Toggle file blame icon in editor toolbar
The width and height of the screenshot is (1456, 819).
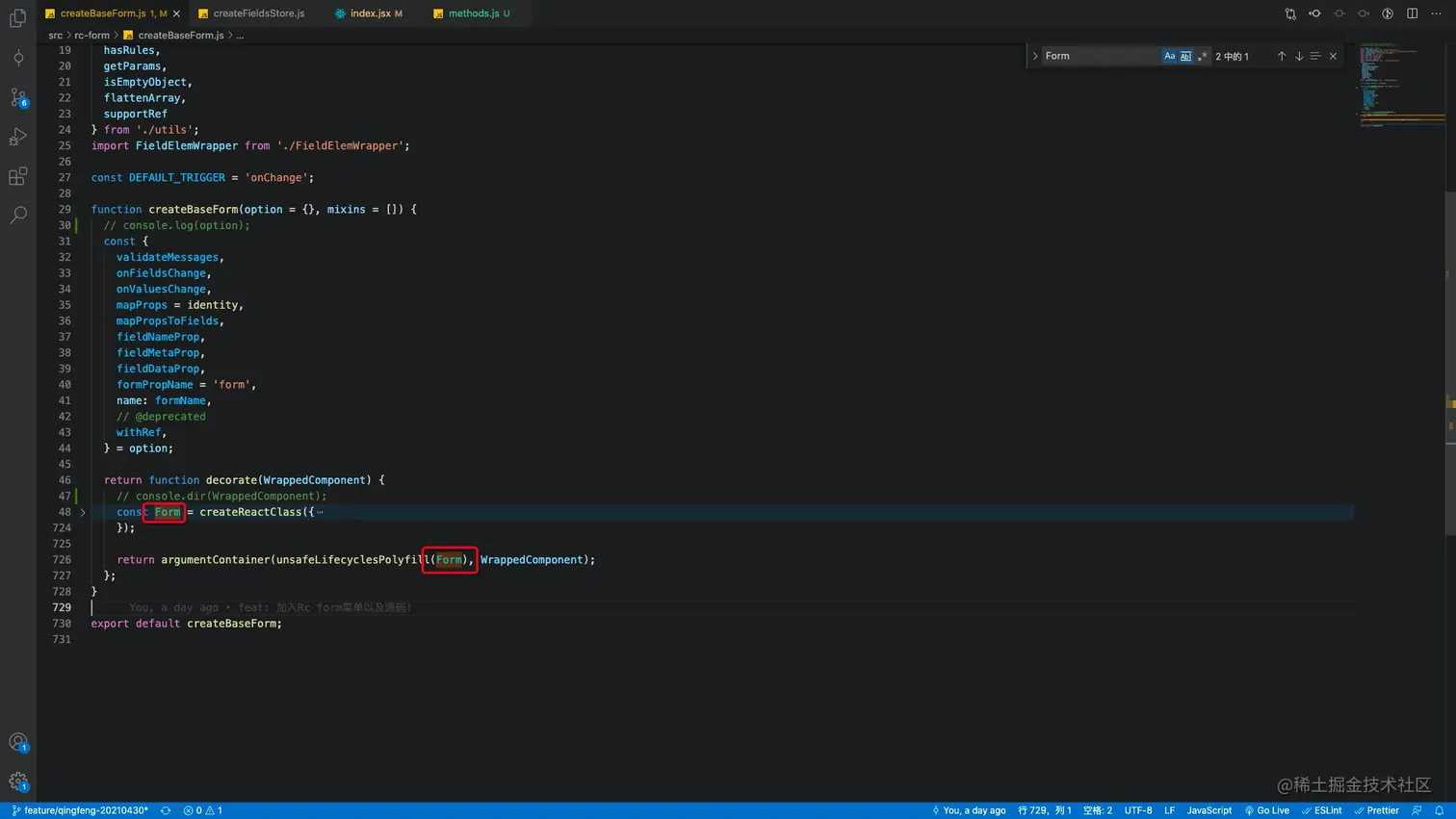point(1388,13)
